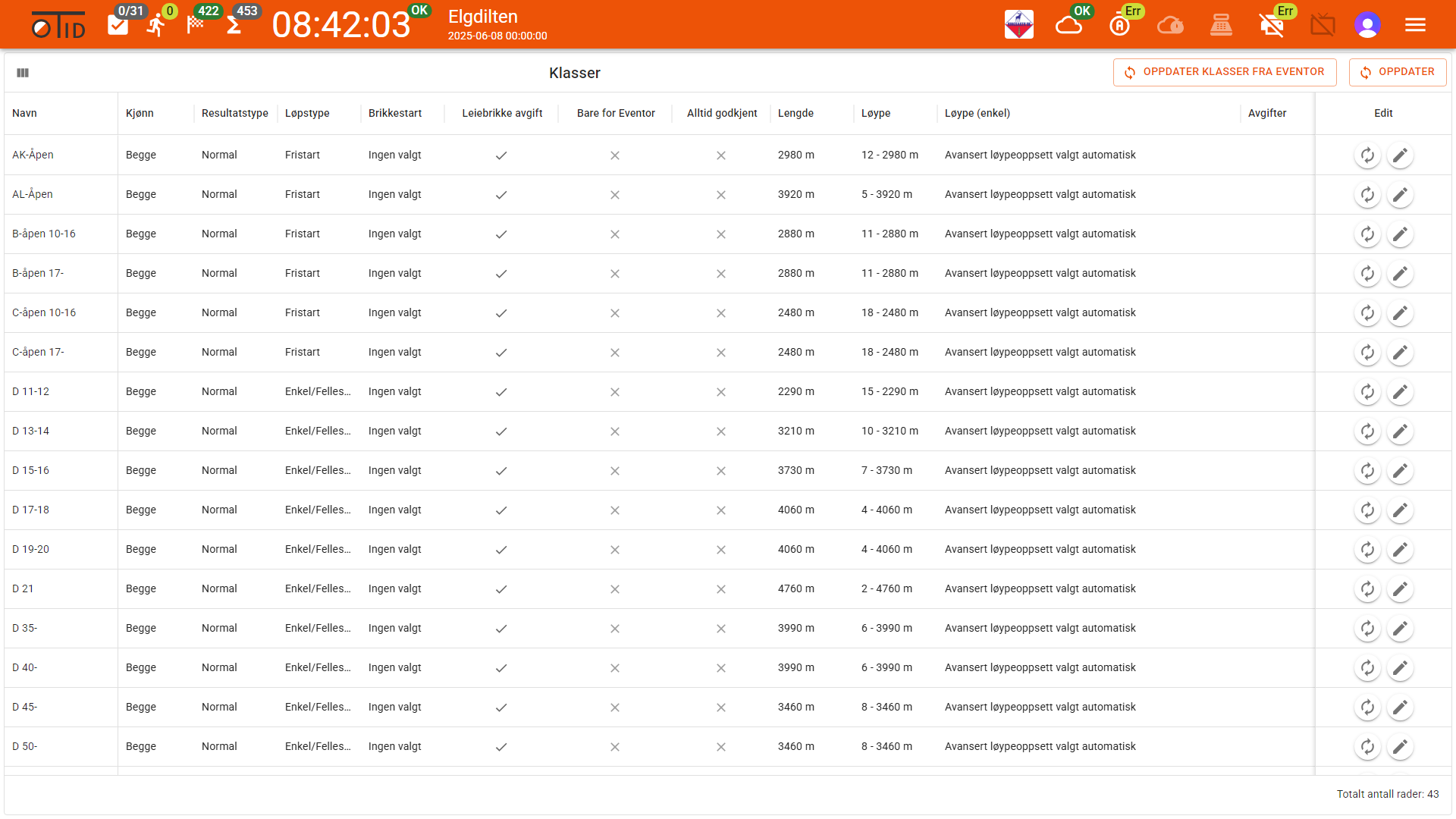Open the user profile avatar

click(1367, 25)
